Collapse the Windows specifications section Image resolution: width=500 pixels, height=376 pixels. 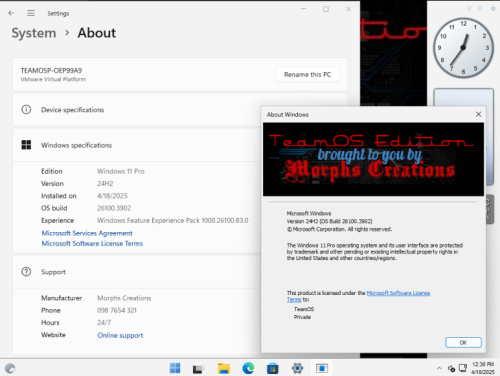pyautogui.click(x=137, y=145)
